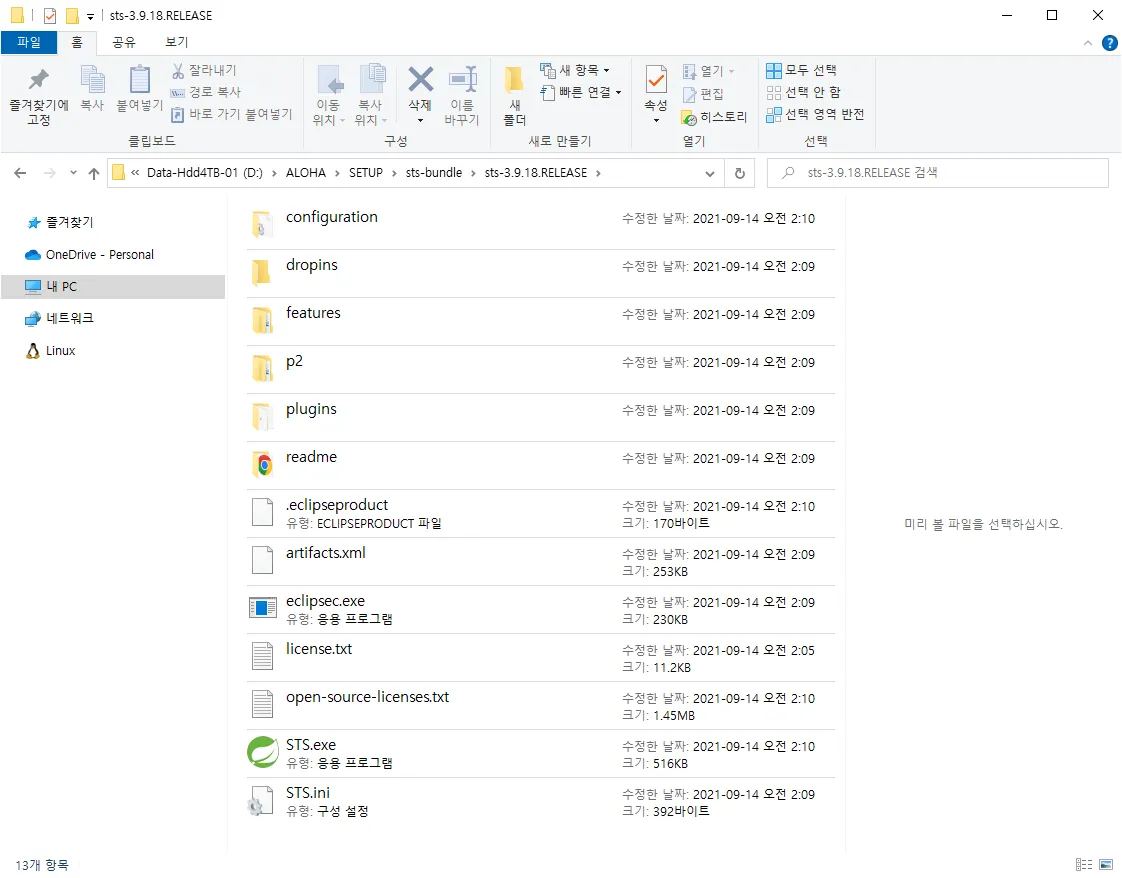Open recent locations dropdown arrow

pyautogui.click(x=73, y=173)
